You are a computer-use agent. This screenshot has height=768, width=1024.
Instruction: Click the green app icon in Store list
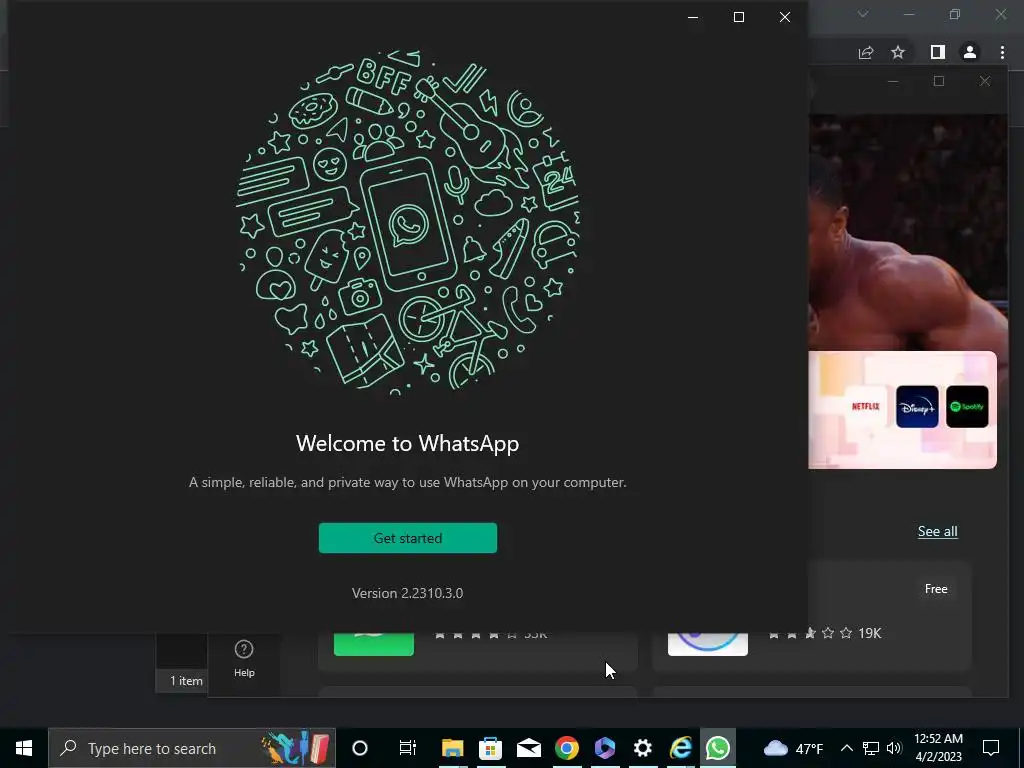(x=374, y=644)
